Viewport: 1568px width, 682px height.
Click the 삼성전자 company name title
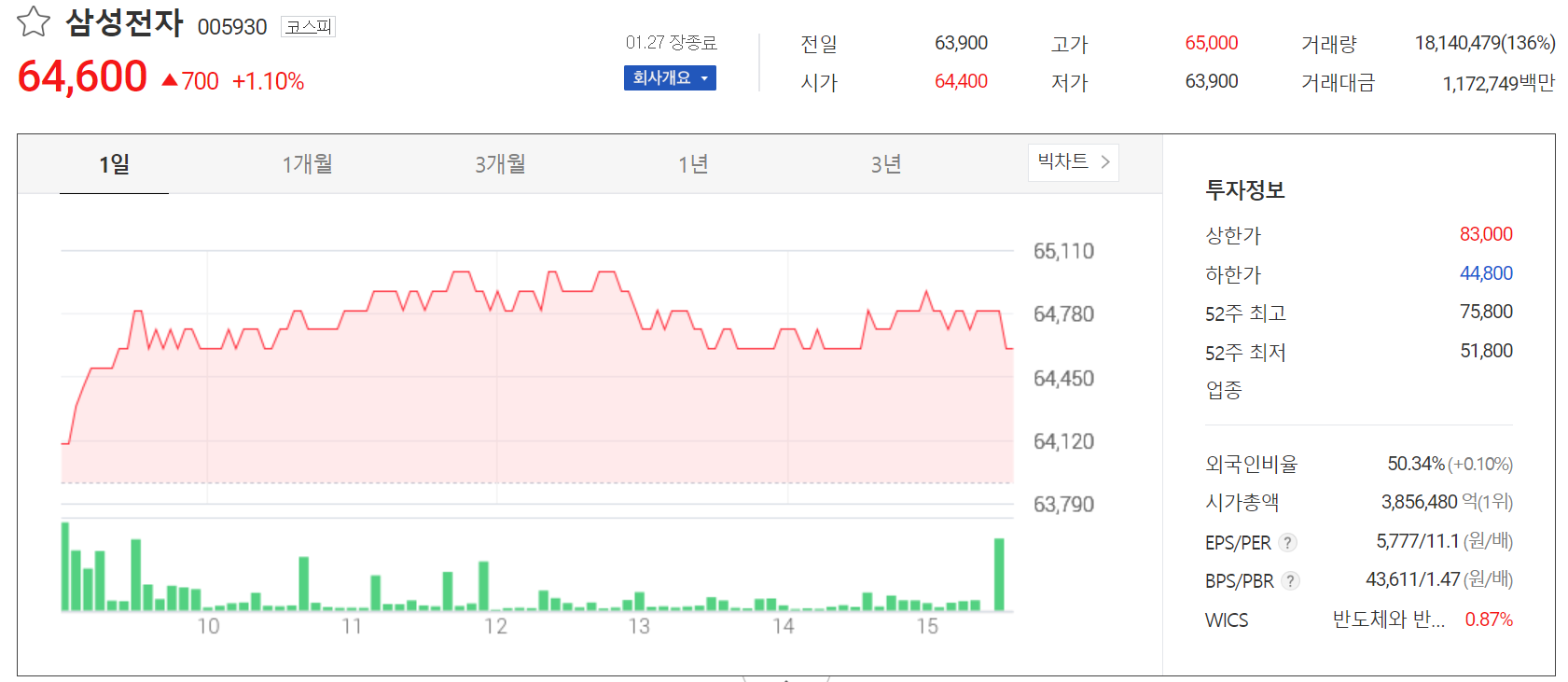(x=124, y=22)
